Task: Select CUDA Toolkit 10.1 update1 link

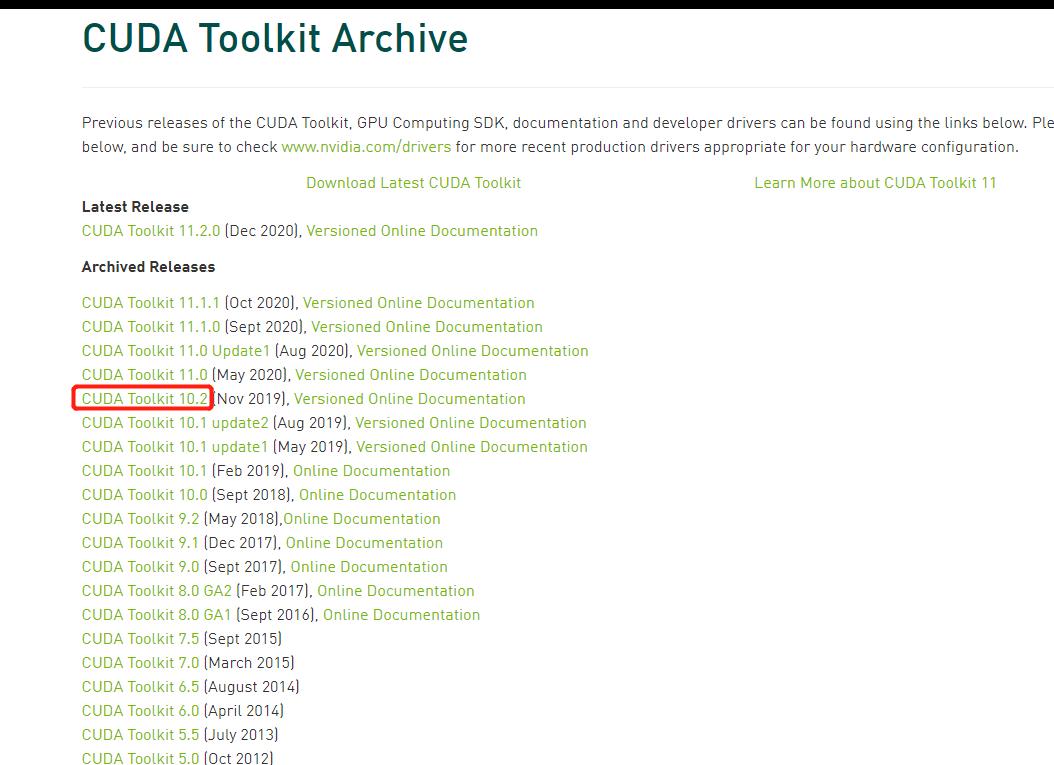Action: point(175,447)
